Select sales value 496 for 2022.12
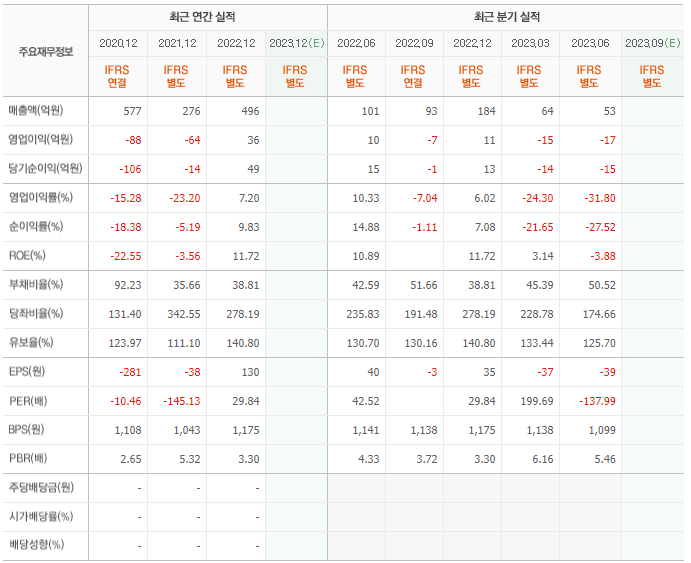The image size is (691, 563). coord(250,111)
